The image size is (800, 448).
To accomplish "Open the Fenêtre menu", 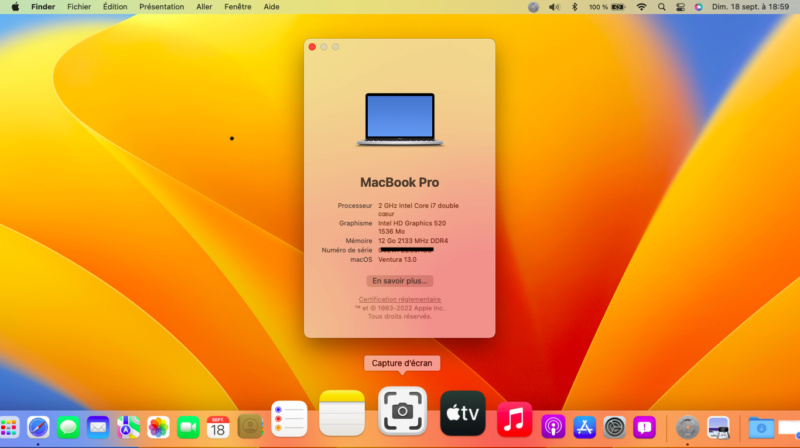I will 238,7.
